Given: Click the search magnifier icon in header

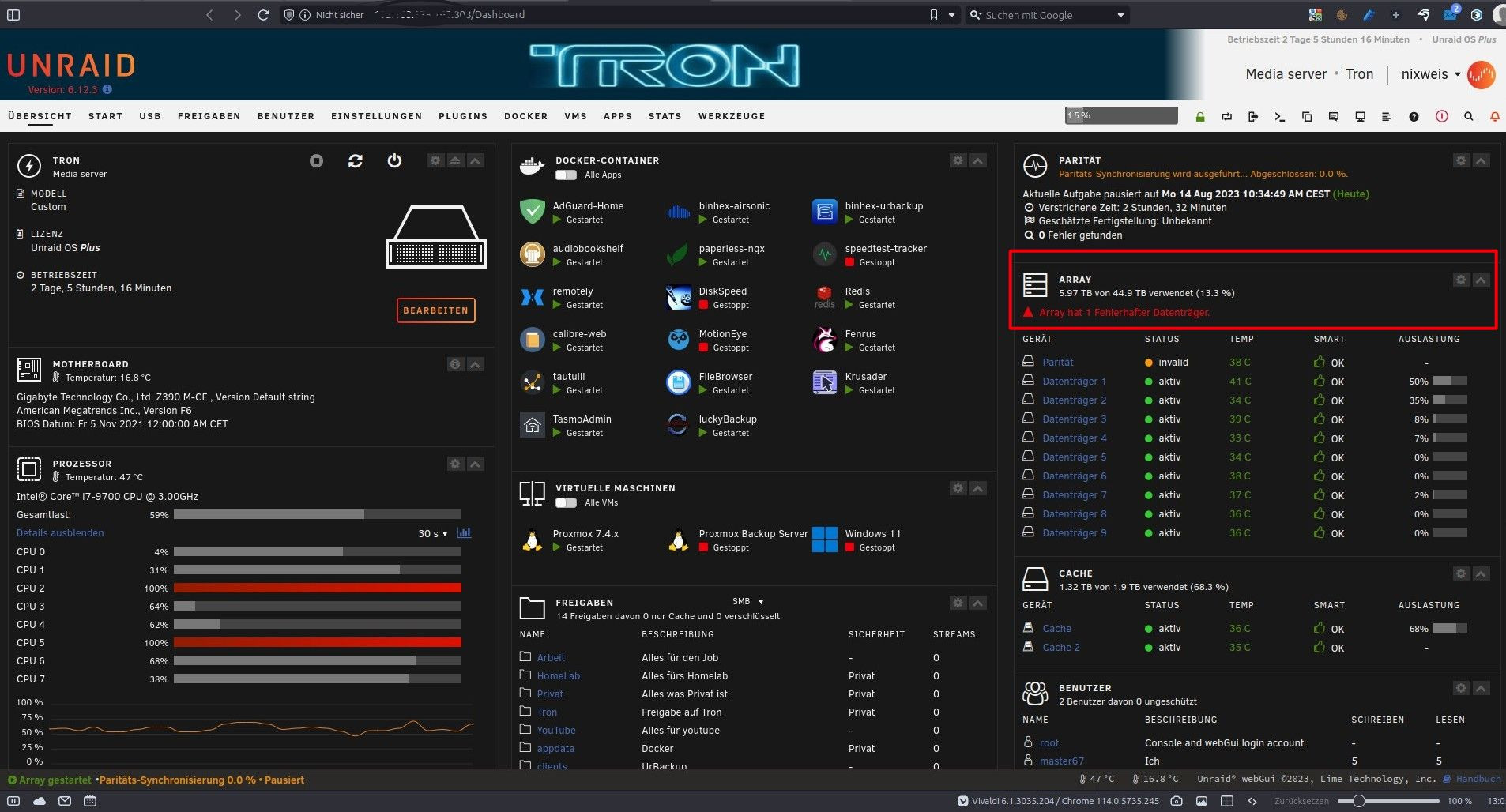Looking at the screenshot, I should [1468, 116].
